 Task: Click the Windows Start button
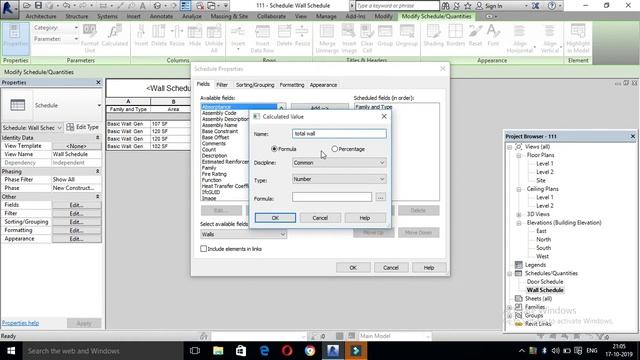11,351
